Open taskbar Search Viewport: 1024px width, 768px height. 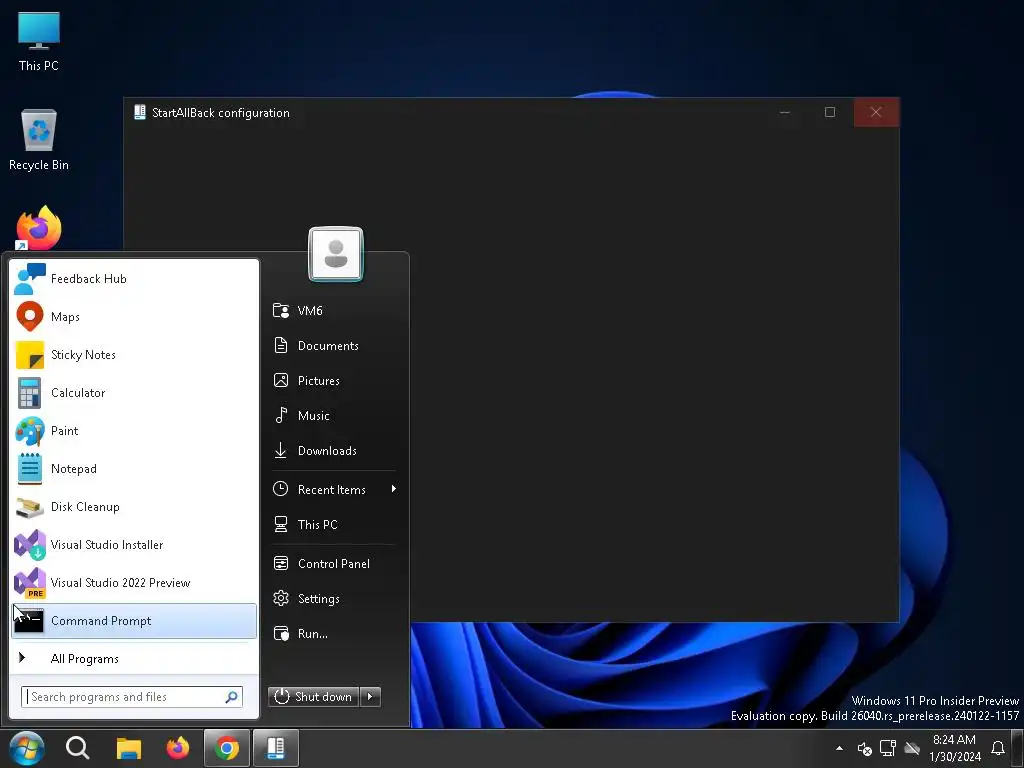tap(78, 748)
